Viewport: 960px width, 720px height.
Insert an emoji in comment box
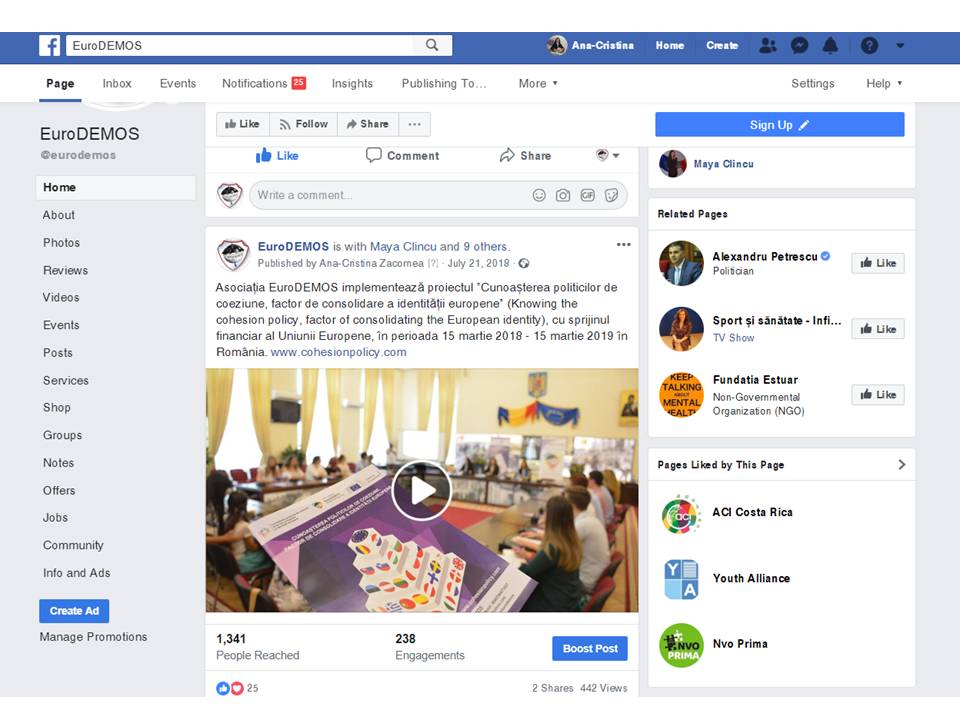[x=539, y=195]
